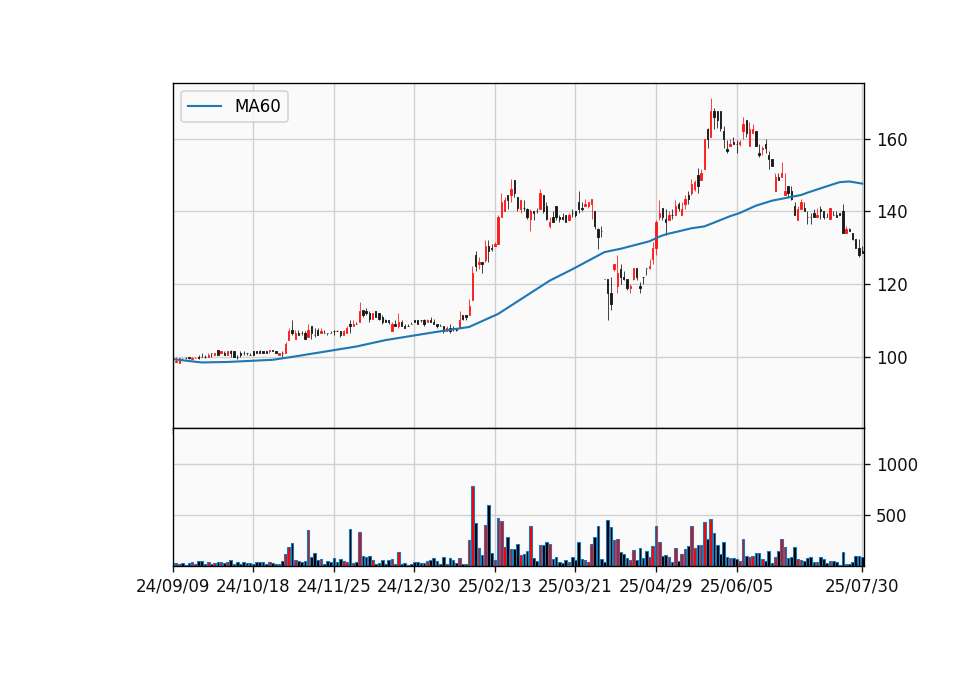Click the 160 price axis value

coord(892,140)
